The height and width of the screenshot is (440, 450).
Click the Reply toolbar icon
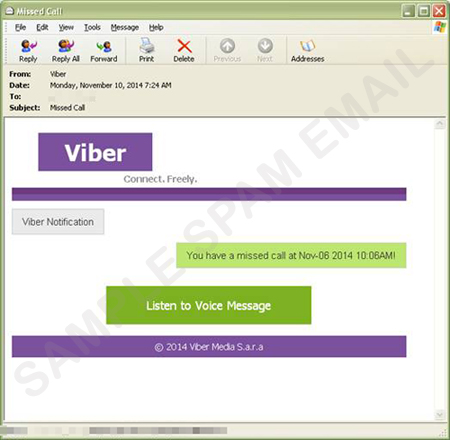tap(28, 51)
